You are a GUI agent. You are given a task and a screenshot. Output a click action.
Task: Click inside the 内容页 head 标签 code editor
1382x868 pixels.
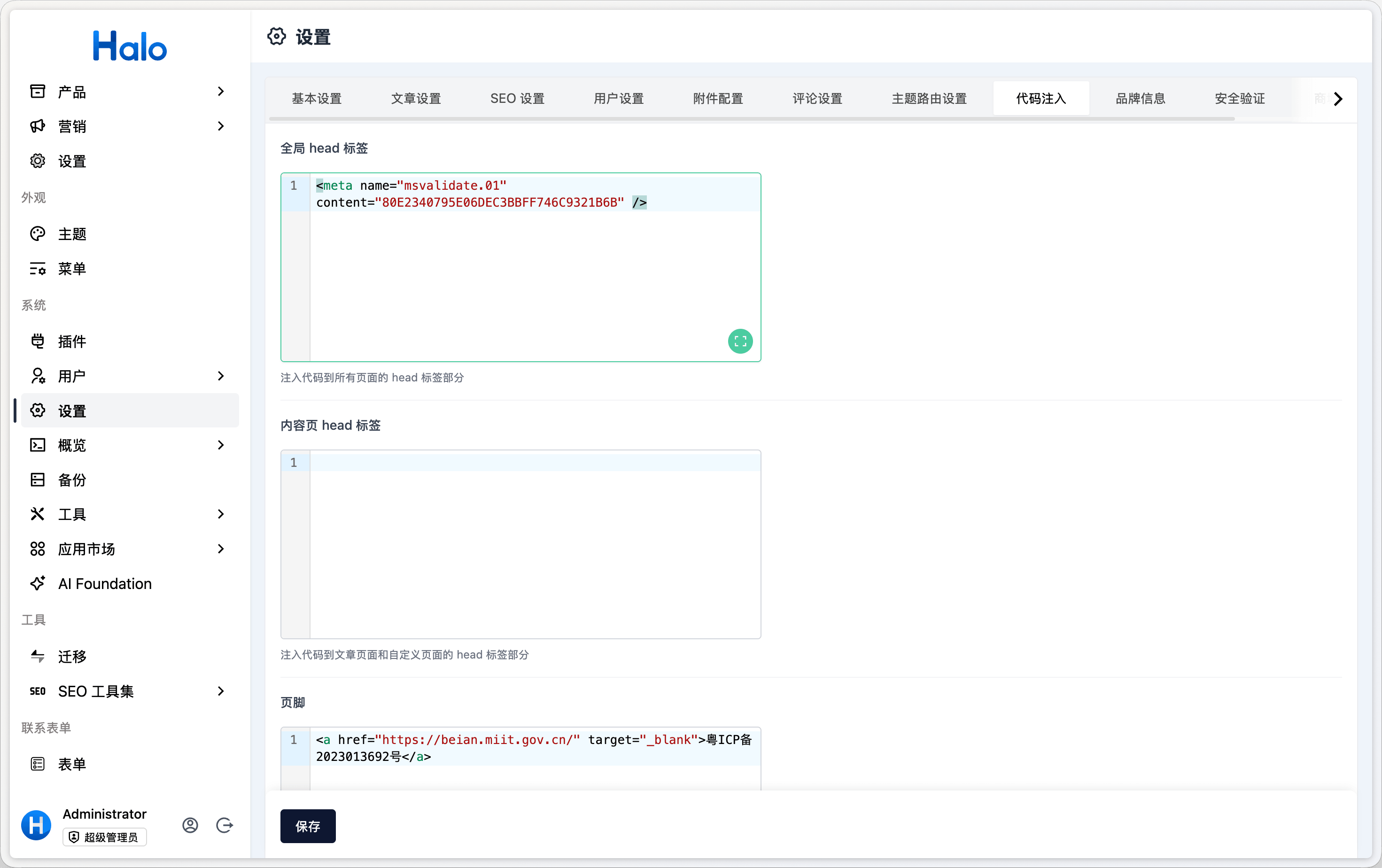(x=520, y=544)
